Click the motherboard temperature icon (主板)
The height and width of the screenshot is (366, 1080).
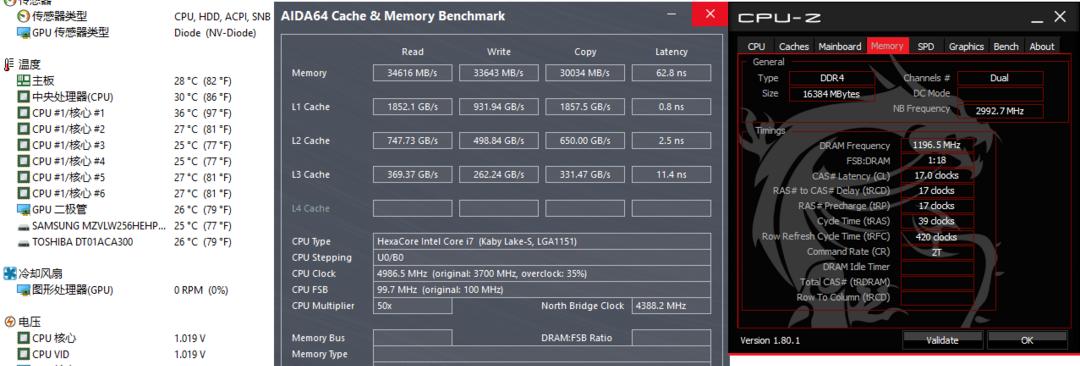pyautogui.click(x=23, y=81)
